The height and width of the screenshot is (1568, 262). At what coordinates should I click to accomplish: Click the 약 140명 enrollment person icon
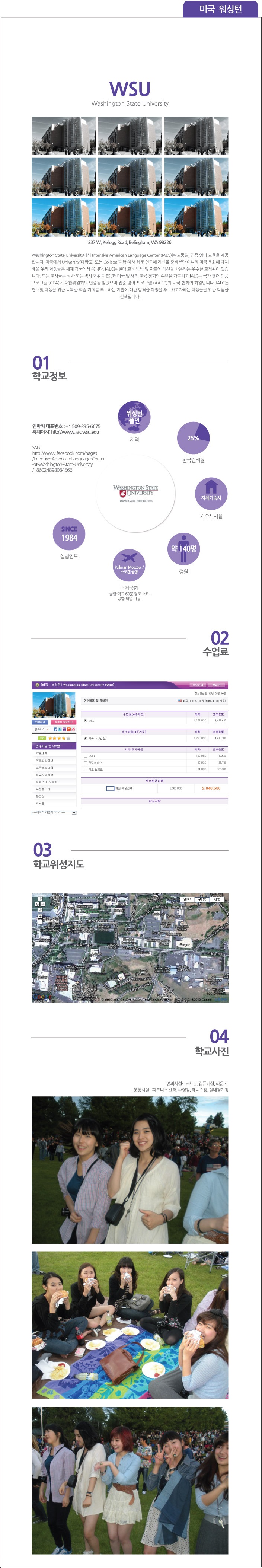[x=183, y=548]
